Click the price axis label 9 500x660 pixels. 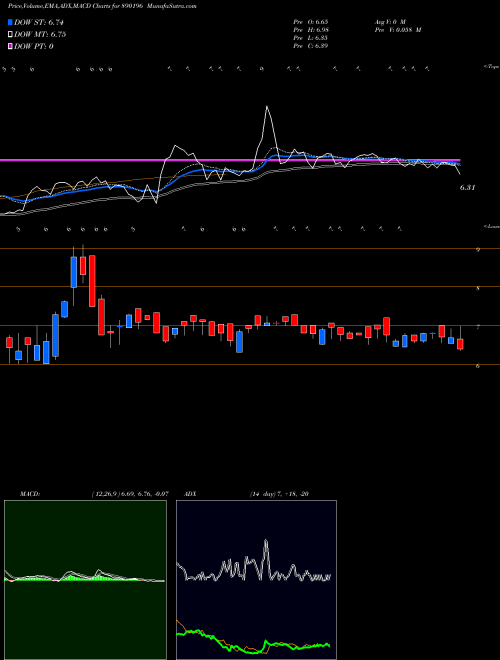pyautogui.click(x=478, y=250)
